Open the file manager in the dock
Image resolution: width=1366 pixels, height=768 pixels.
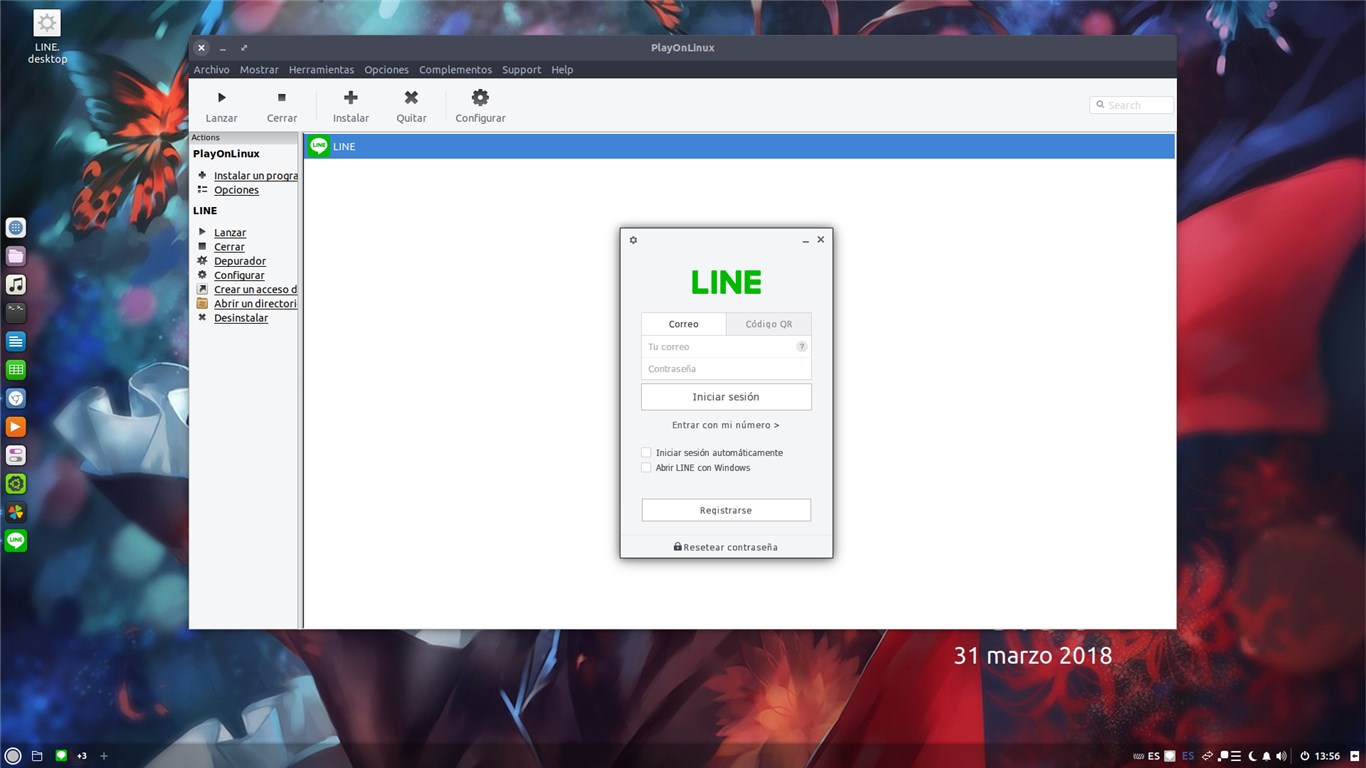coord(16,256)
